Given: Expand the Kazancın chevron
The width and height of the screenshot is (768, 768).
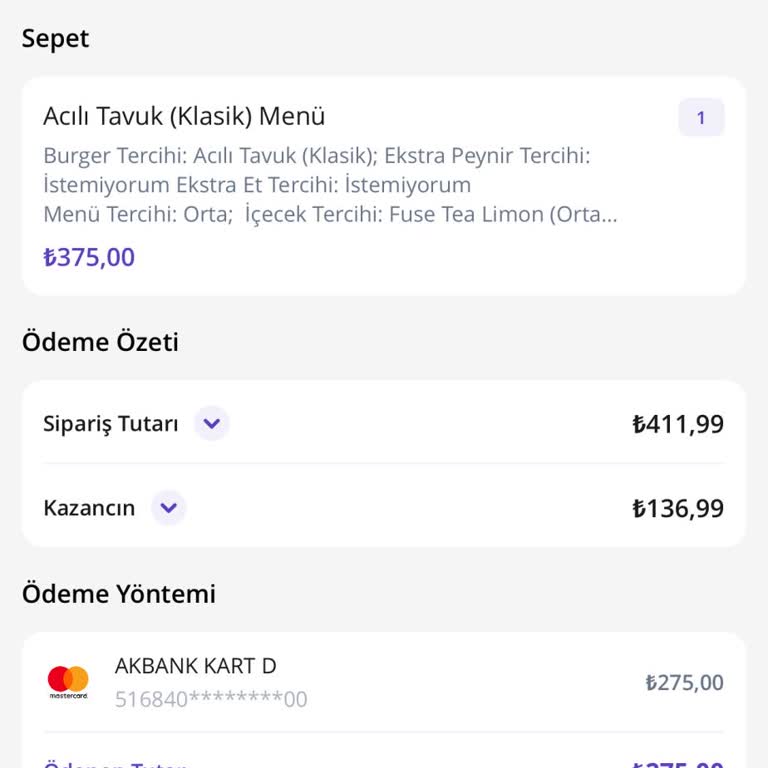Looking at the screenshot, I should pyautogui.click(x=168, y=508).
